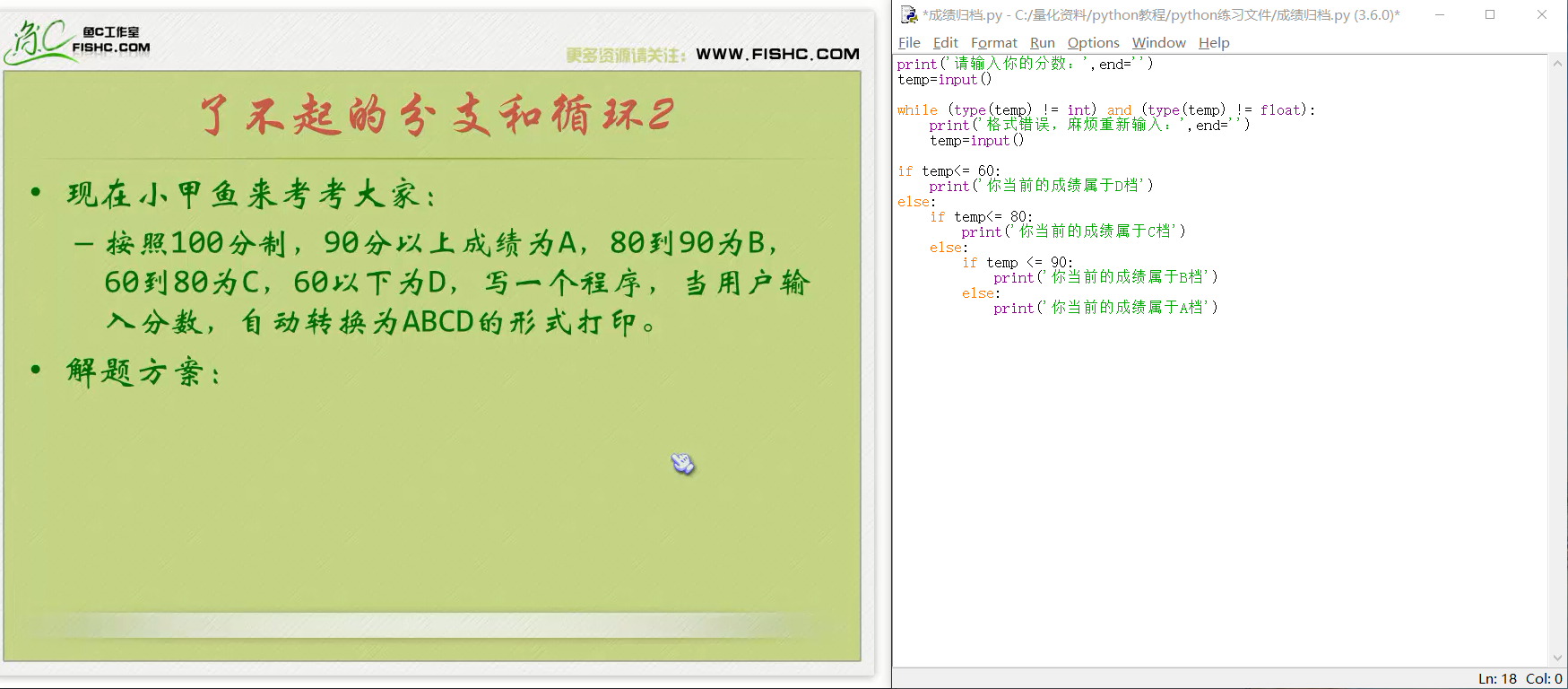Open the Window menu
The image size is (1568, 689).
(x=1158, y=42)
